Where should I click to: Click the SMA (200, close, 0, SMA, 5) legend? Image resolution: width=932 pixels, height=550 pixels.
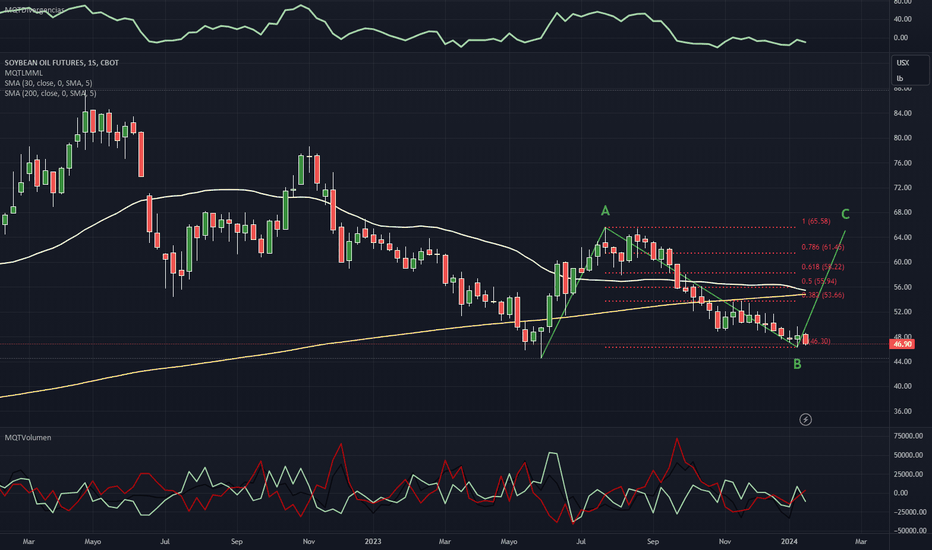51,93
